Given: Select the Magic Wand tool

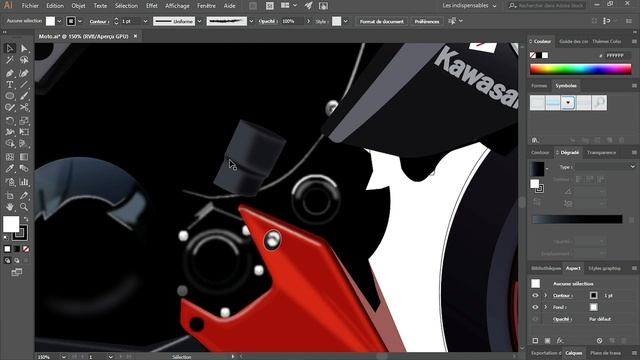Looking at the screenshot, I should click(x=10, y=60).
